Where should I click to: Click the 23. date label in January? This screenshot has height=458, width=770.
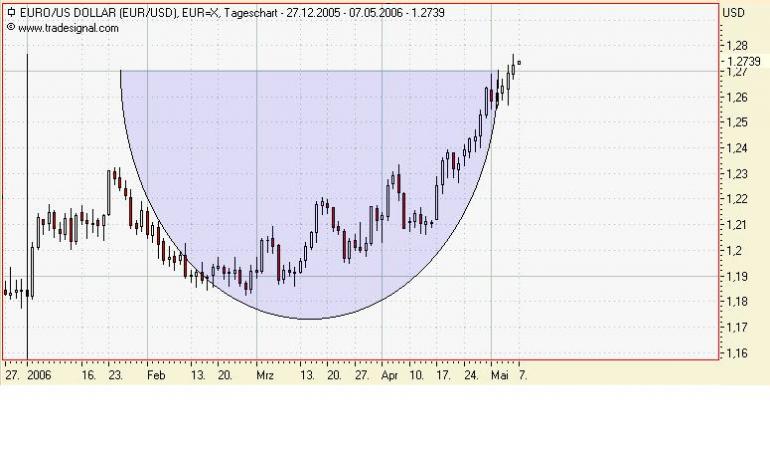point(115,376)
